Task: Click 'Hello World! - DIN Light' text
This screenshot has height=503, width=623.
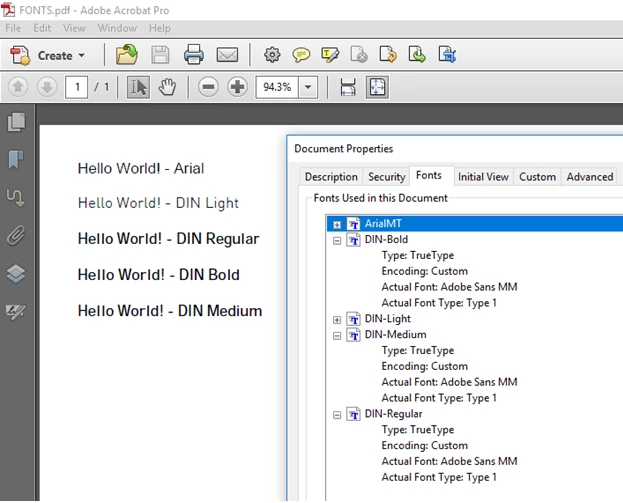Action: pyautogui.click(x=158, y=203)
